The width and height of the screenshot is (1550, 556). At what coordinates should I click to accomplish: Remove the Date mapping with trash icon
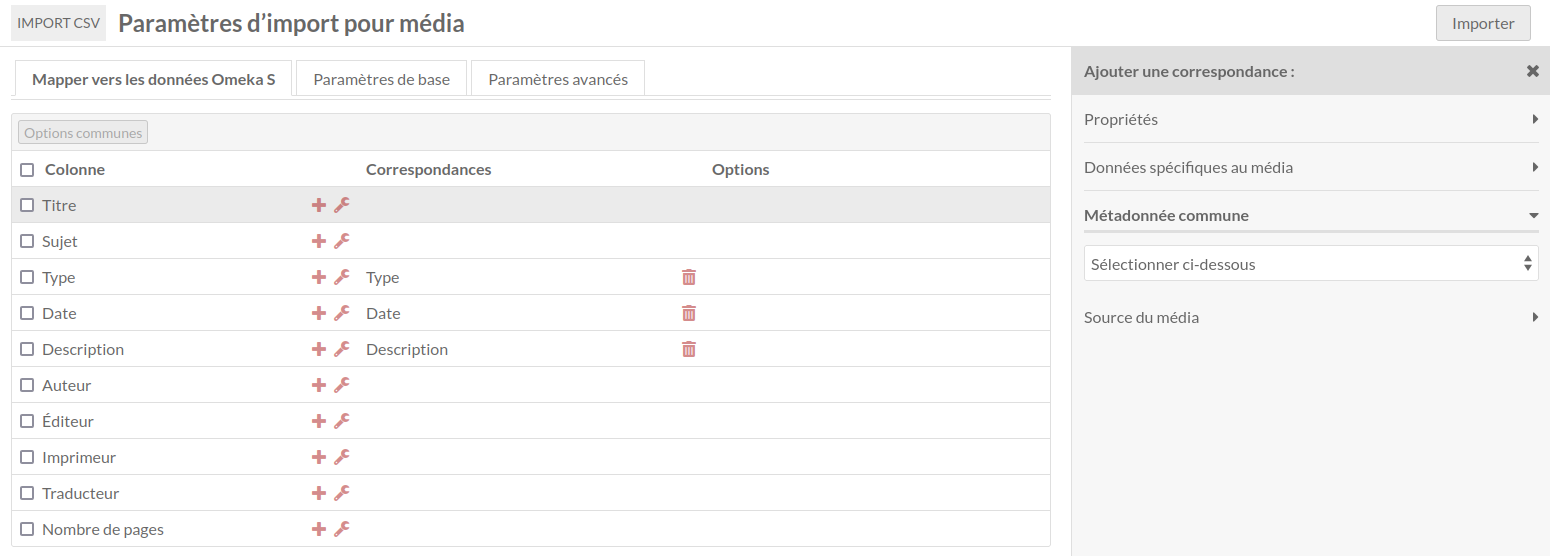pos(688,313)
